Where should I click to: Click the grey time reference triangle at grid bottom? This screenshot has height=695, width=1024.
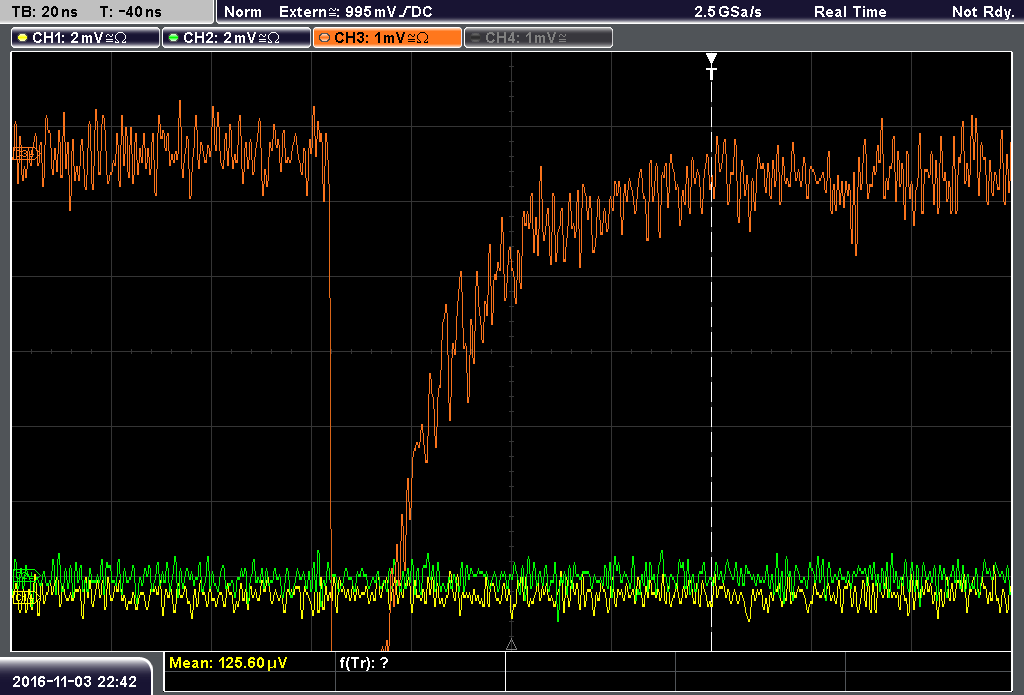(x=511, y=645)
